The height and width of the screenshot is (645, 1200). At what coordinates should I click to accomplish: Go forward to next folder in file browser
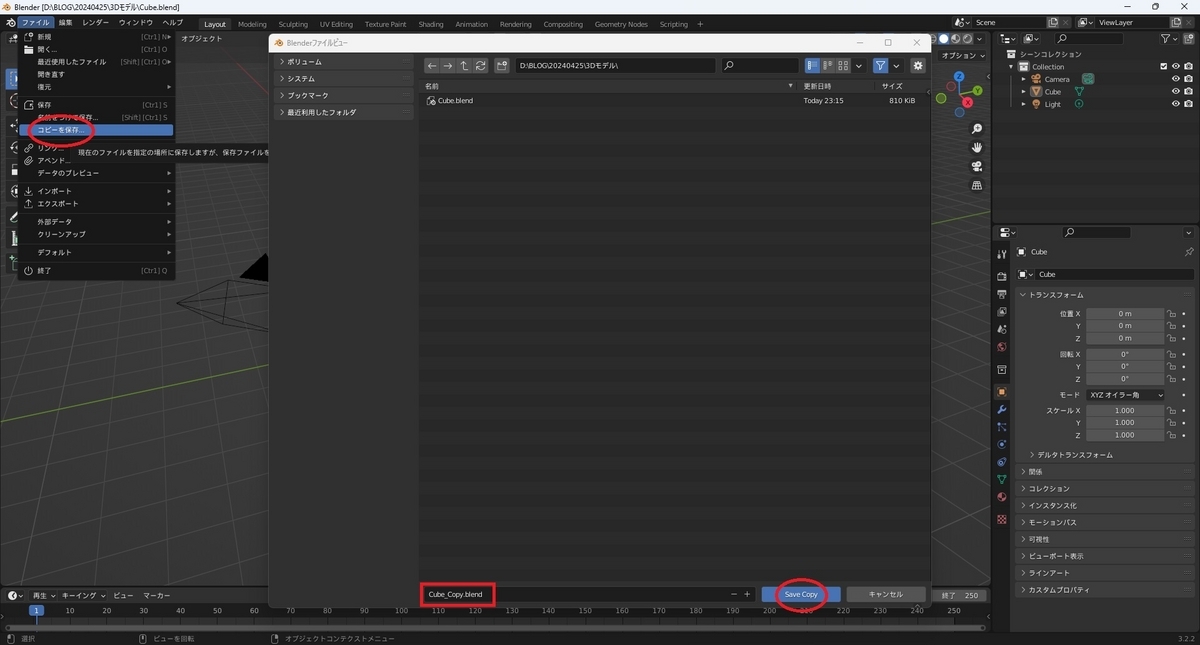coord(448,66)
